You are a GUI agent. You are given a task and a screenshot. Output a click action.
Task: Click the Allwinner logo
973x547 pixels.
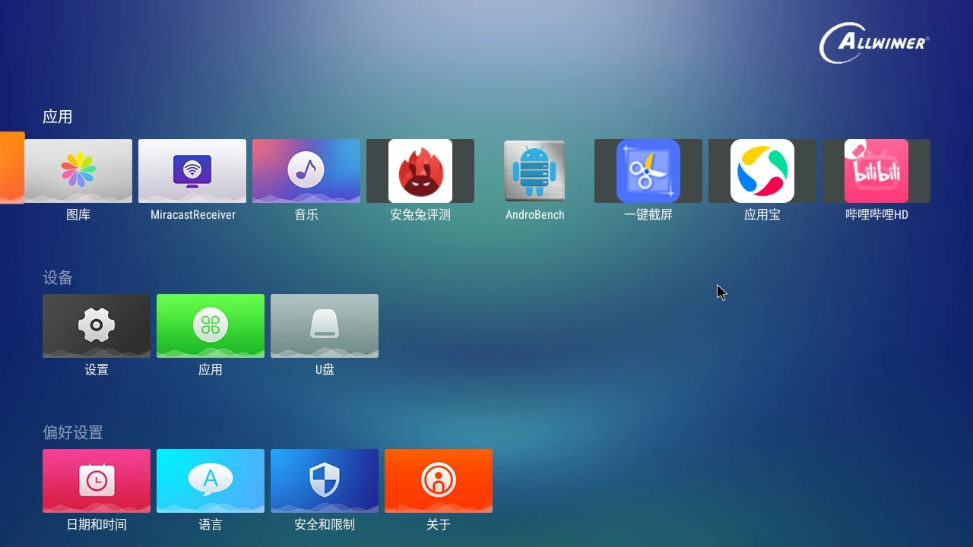pyautogui.click(x=874, y=43)
